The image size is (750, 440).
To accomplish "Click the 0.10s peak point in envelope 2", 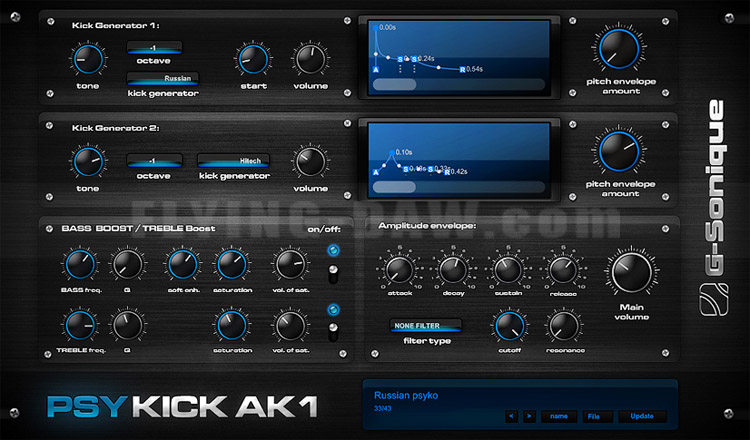I will (392, 153).
